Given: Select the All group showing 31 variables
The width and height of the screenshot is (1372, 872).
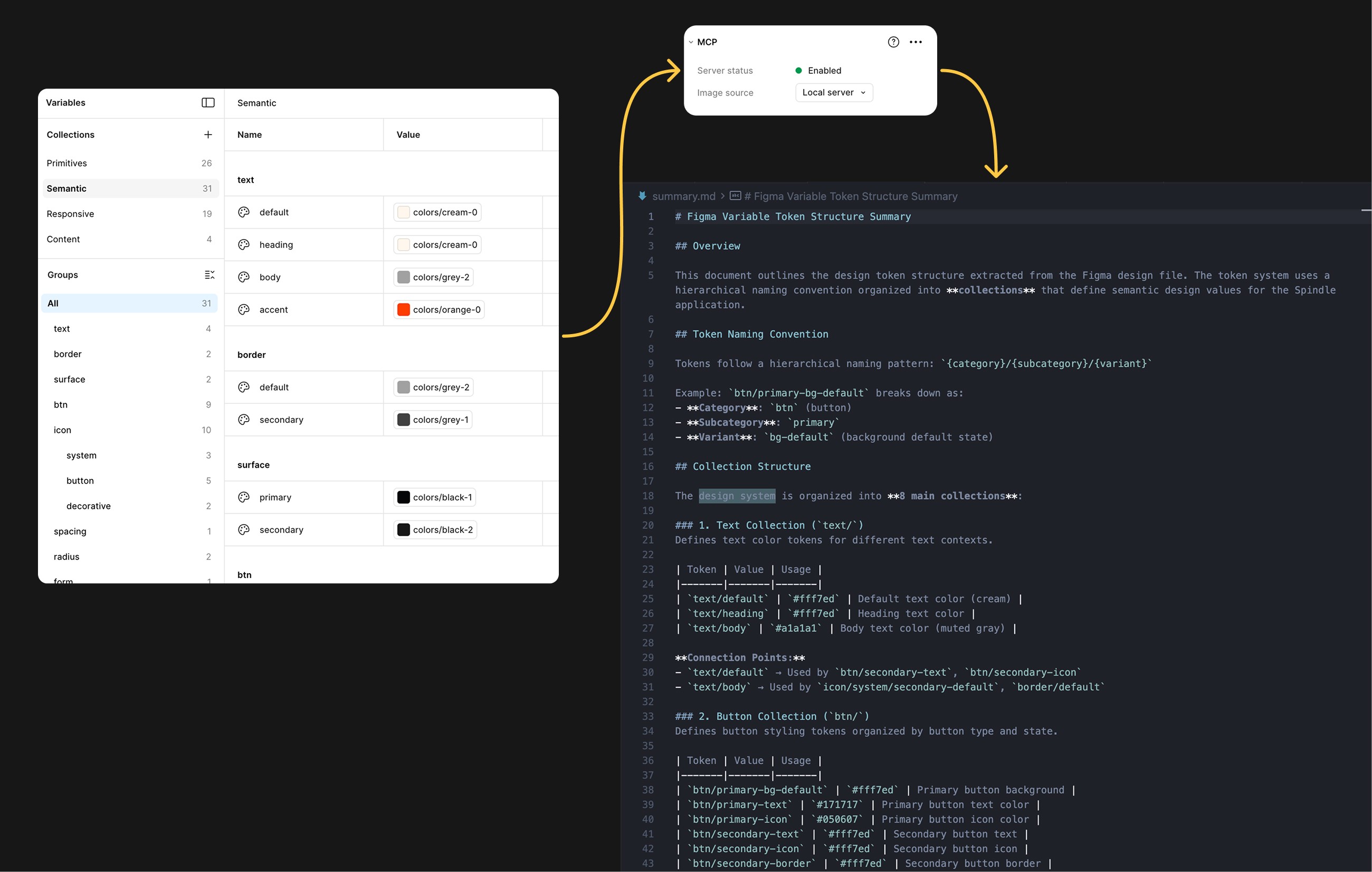Looking at the screenshot, I should (x=53, y=303).
